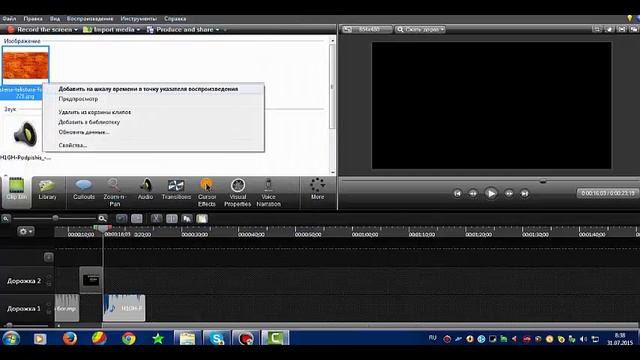640x360 pixels.
Task: Open Skype from the taskbar
Action: click(217, 339)
